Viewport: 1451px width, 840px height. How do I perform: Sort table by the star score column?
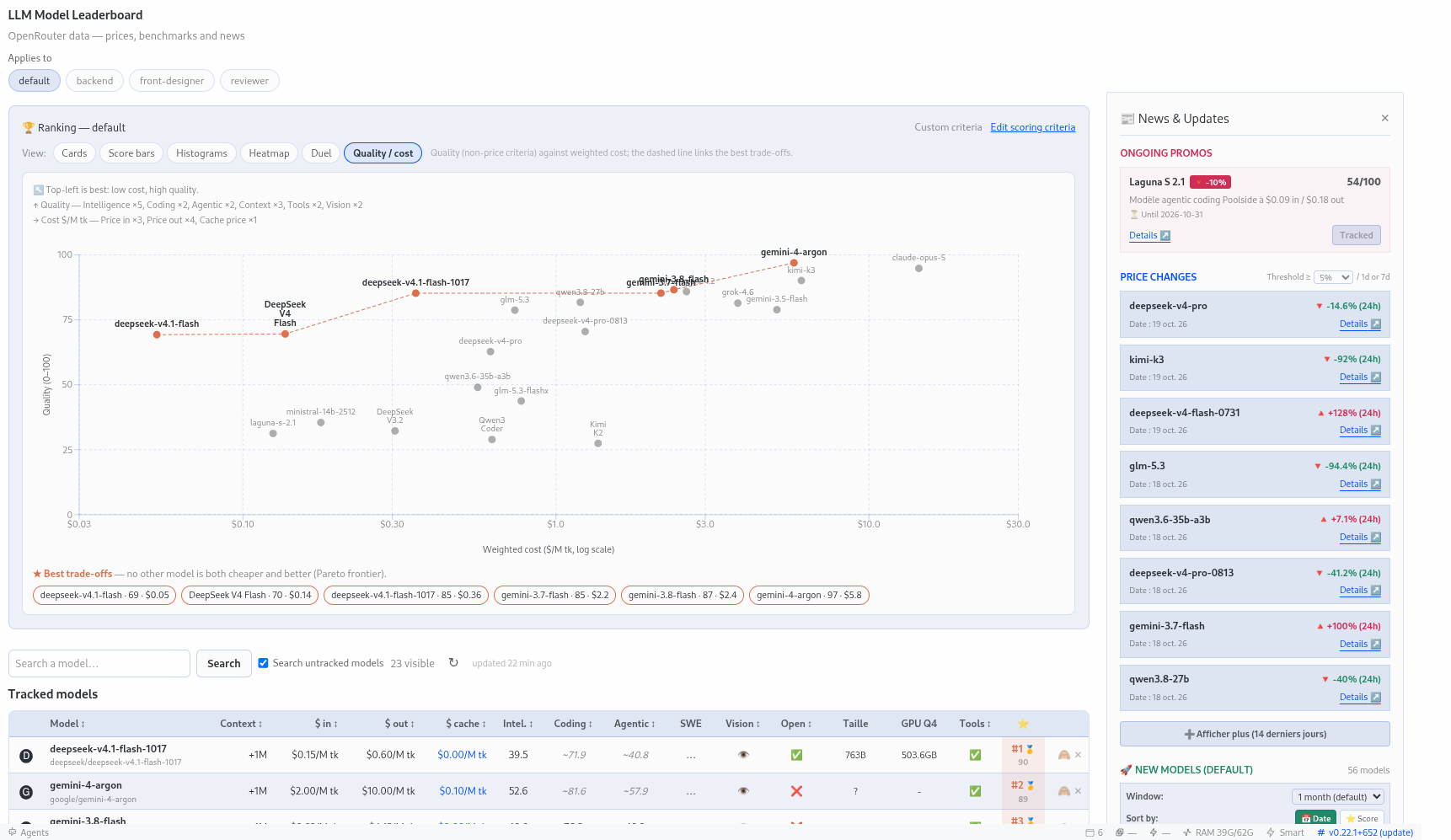[x=1023, y=724]
